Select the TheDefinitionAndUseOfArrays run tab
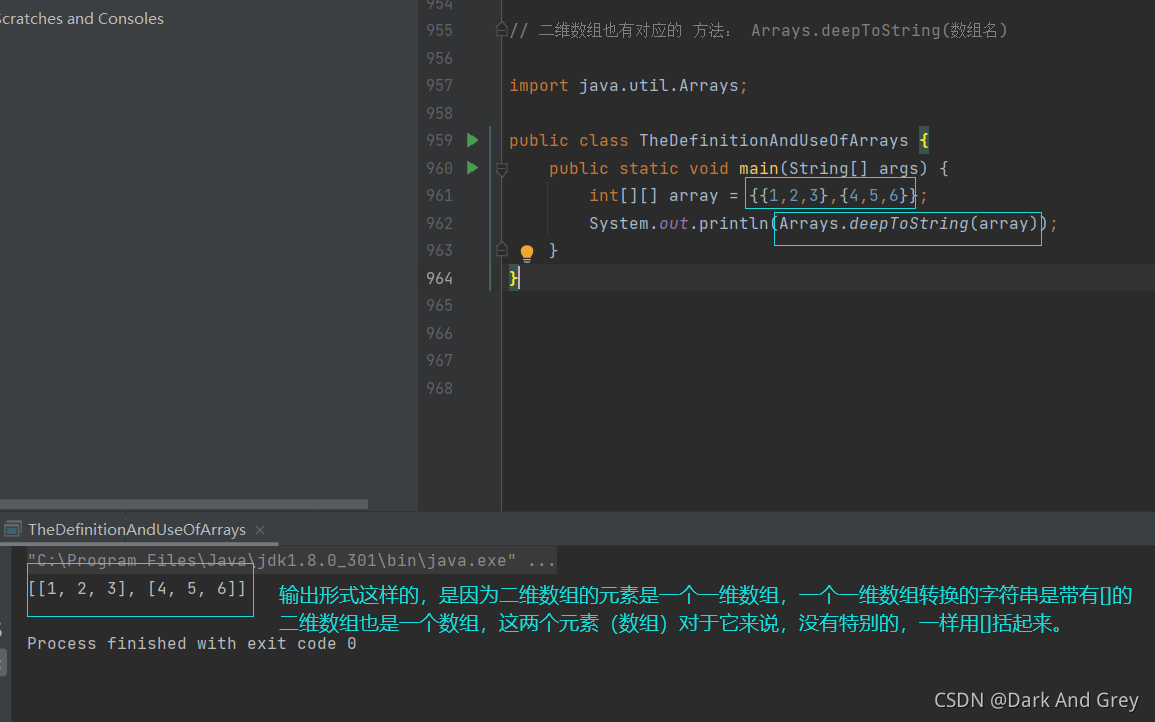 (x=137, y=530)
